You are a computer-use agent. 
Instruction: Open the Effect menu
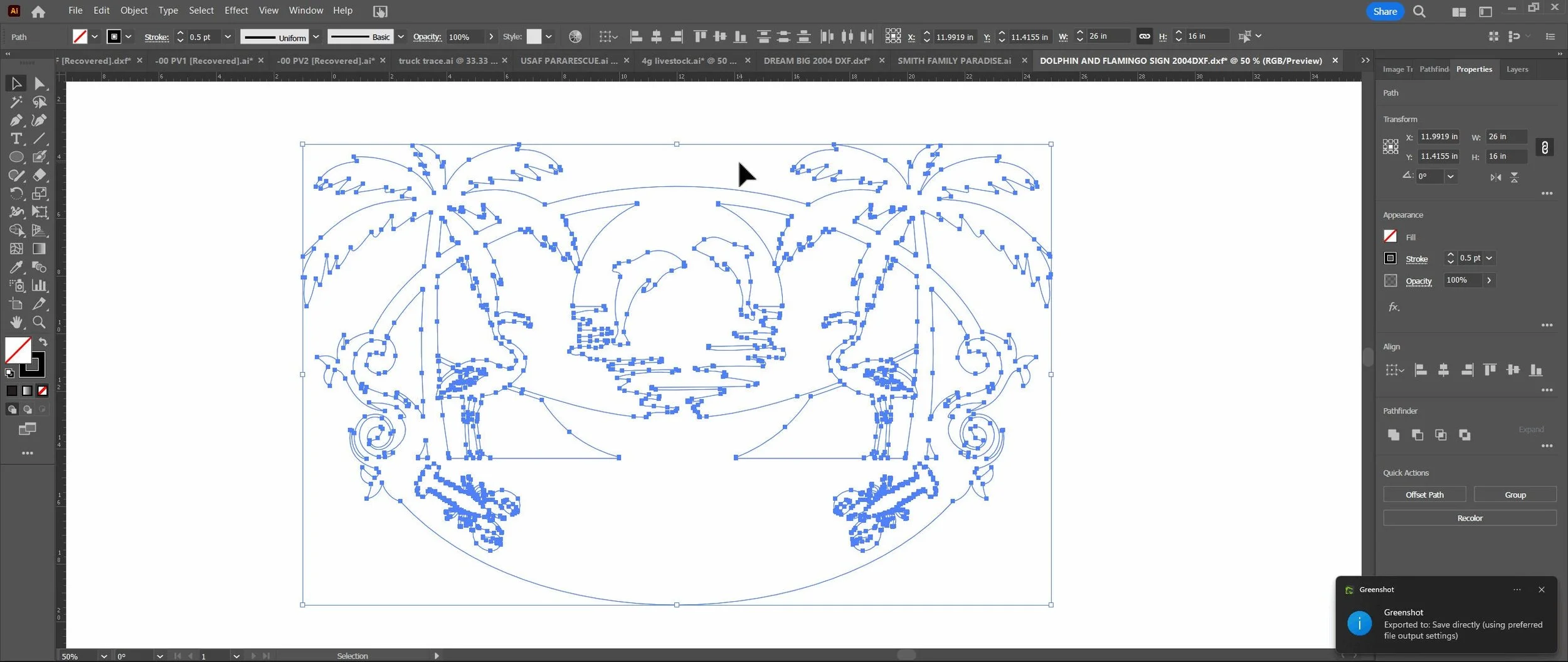236,11
